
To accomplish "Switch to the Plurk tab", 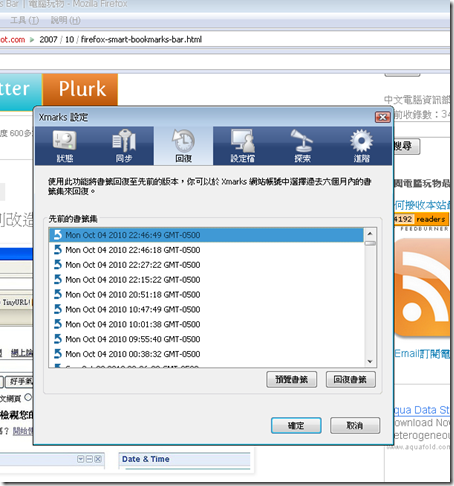I will 80,89.
